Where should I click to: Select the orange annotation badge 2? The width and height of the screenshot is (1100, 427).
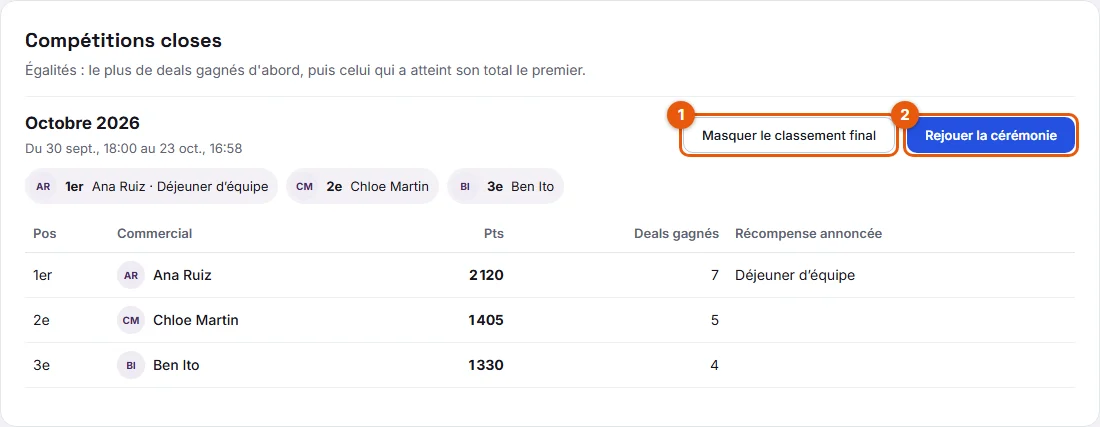(x=904, y=116)
